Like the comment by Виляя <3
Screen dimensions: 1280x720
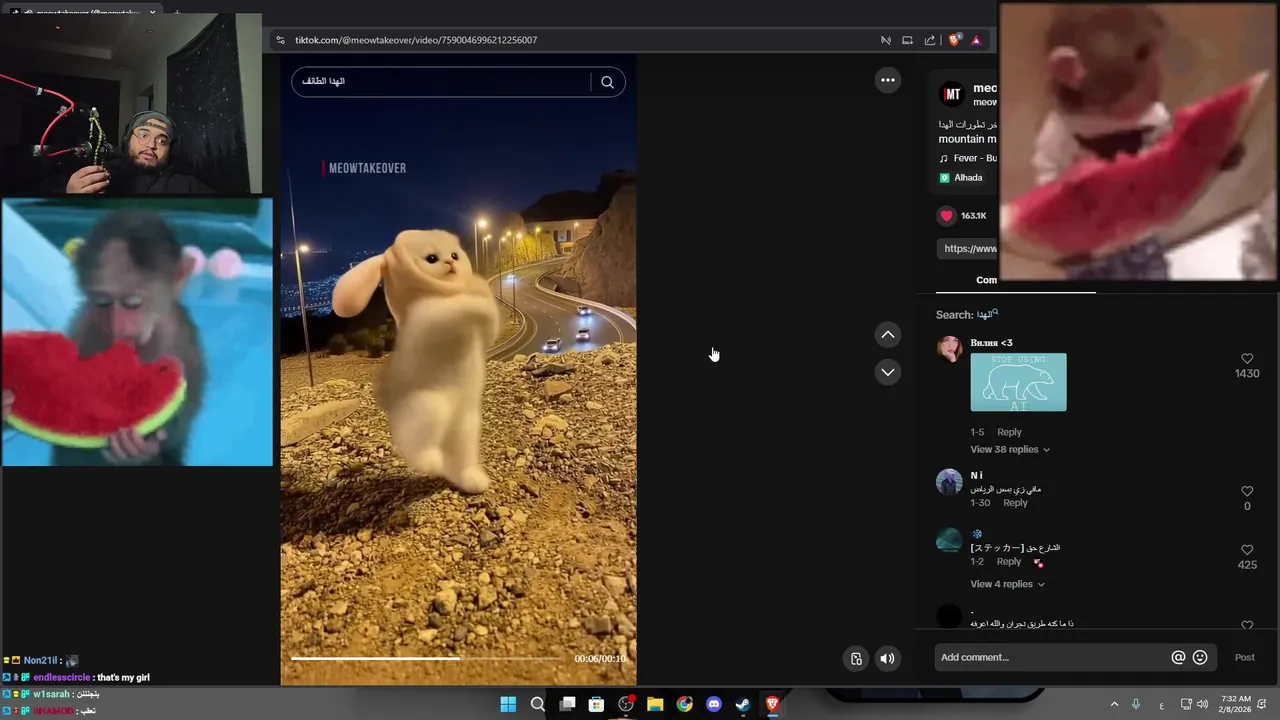click(x=1247, y=358)
